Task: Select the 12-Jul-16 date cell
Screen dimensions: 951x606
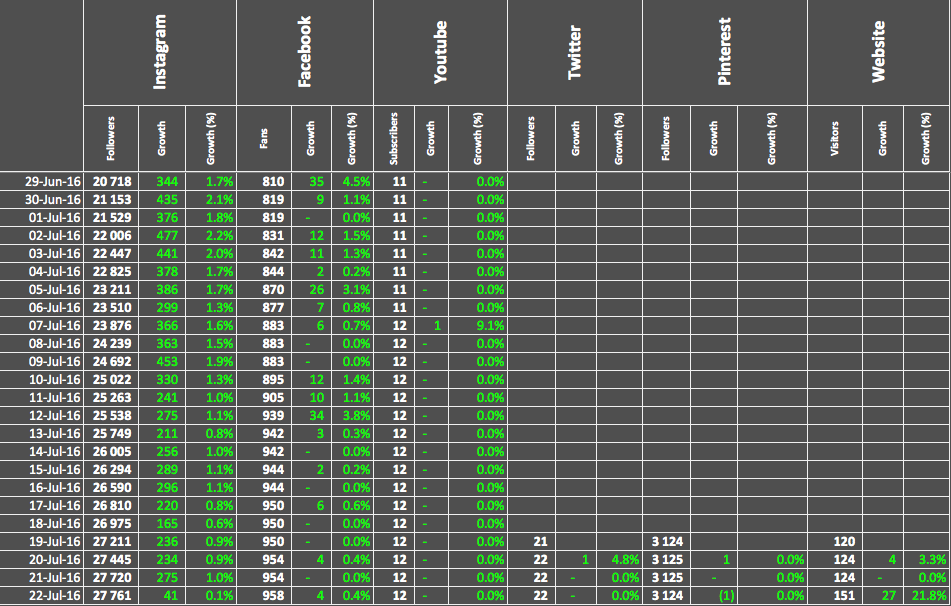Action: click(41, 416)
